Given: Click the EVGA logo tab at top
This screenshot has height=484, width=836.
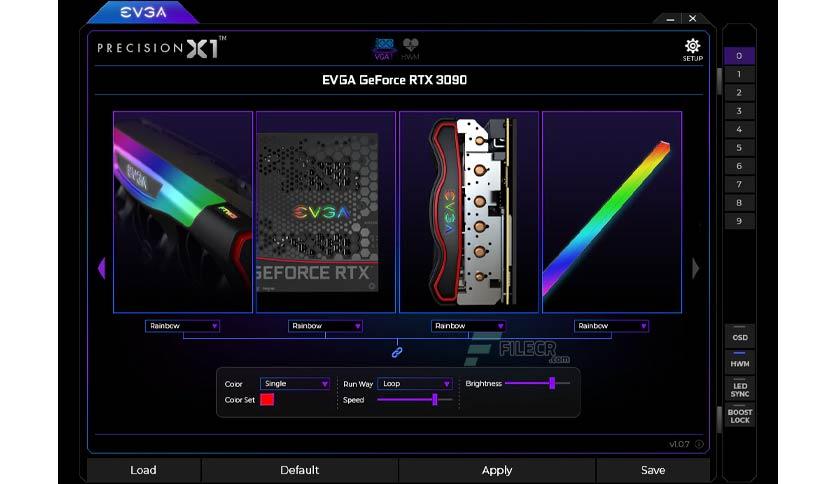Looking at the screenshot, I should coord(143,12).
